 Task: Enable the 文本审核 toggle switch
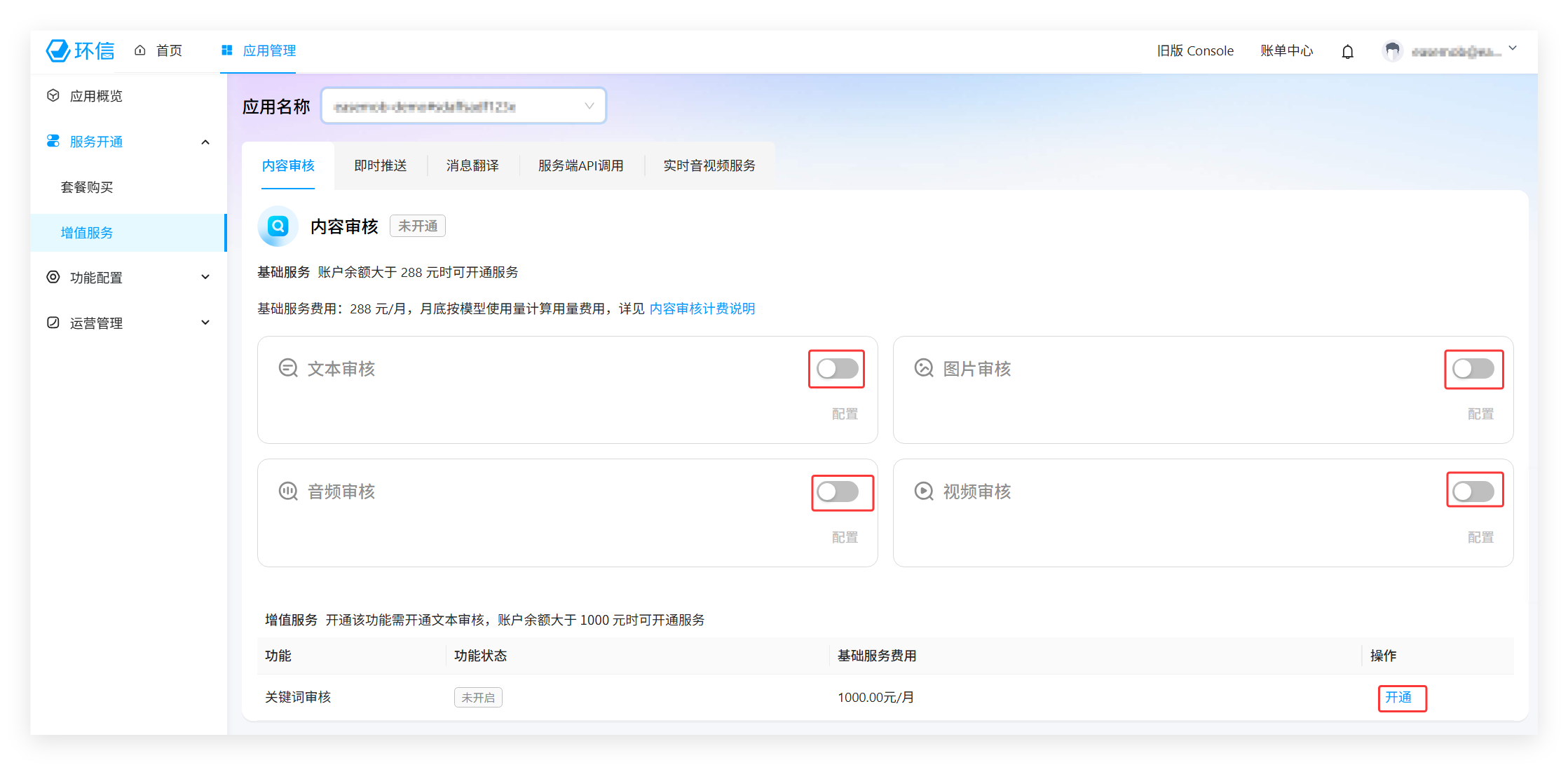click(x=837, y=369)
